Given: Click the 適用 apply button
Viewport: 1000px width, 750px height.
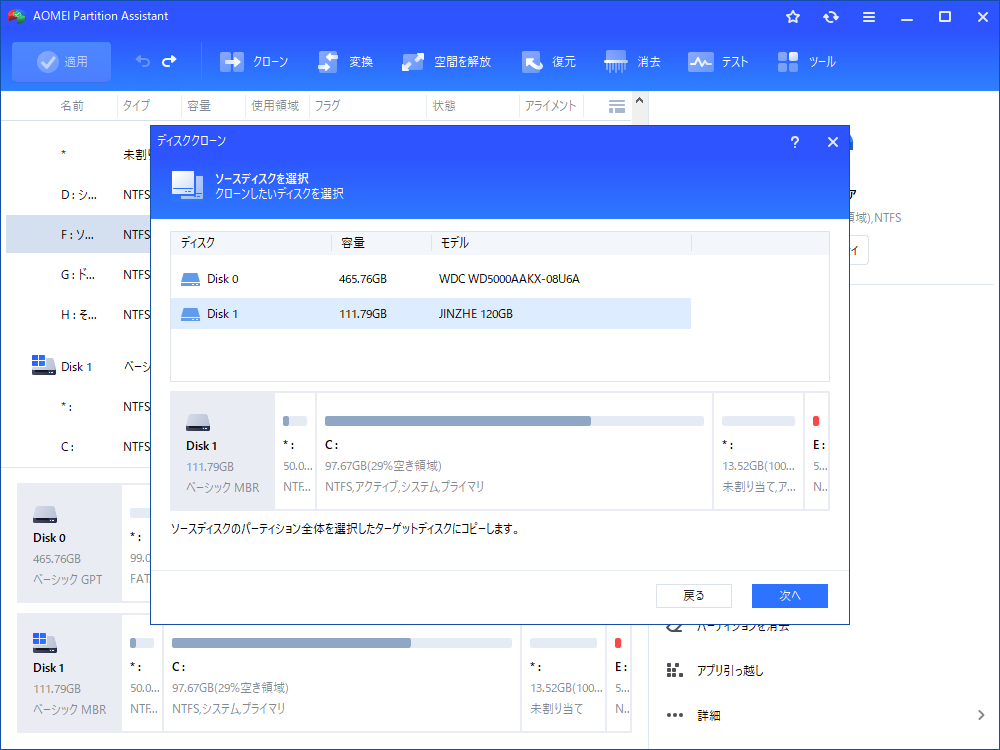Looking at the screenshot, I should (x=61, y=62).
